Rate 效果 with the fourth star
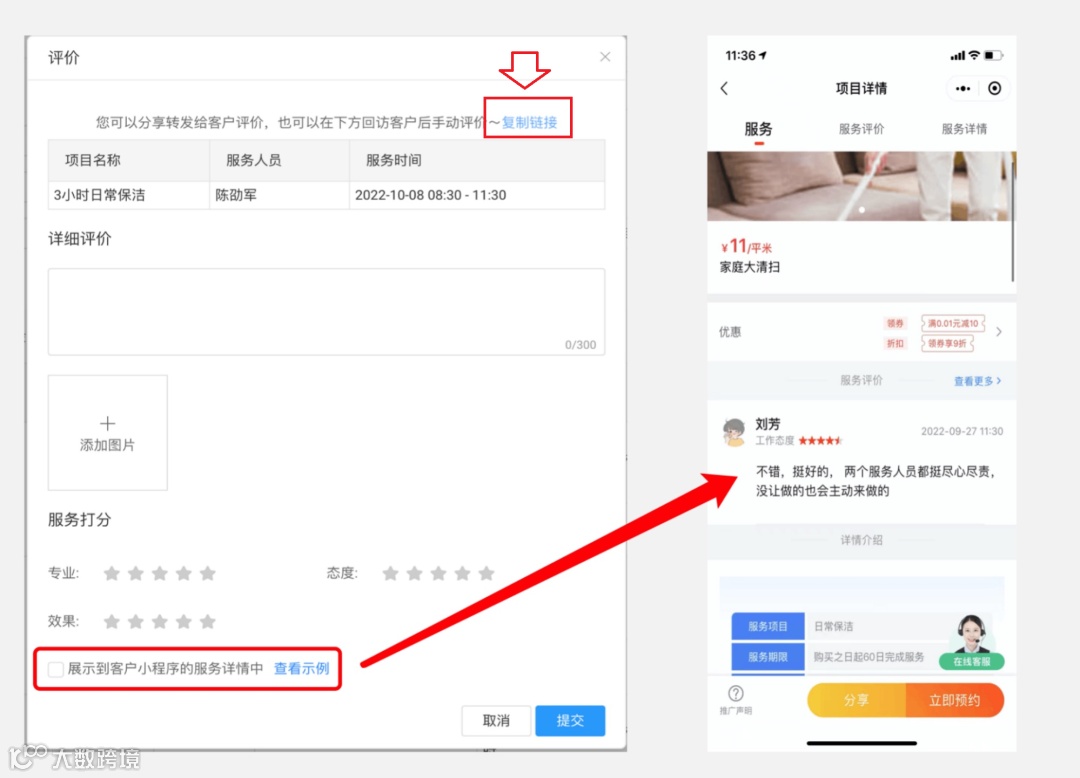Viewport: 1080px width, 778px height. point(183,622)
